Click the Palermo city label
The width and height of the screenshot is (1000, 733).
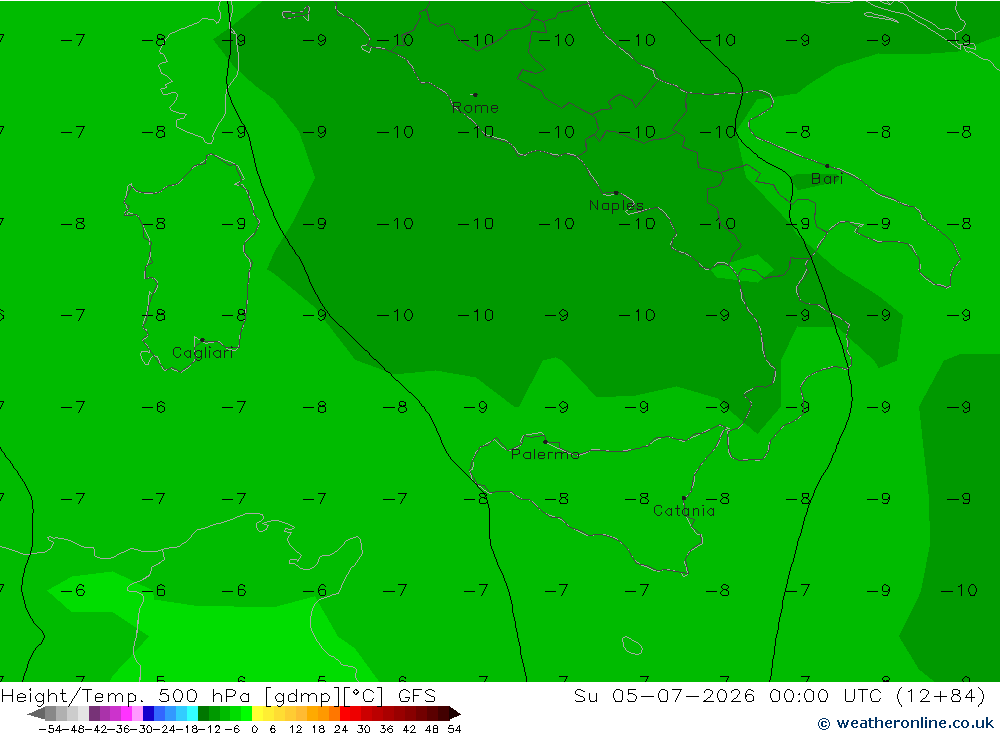pyautogui.click(x=545, y=454)
